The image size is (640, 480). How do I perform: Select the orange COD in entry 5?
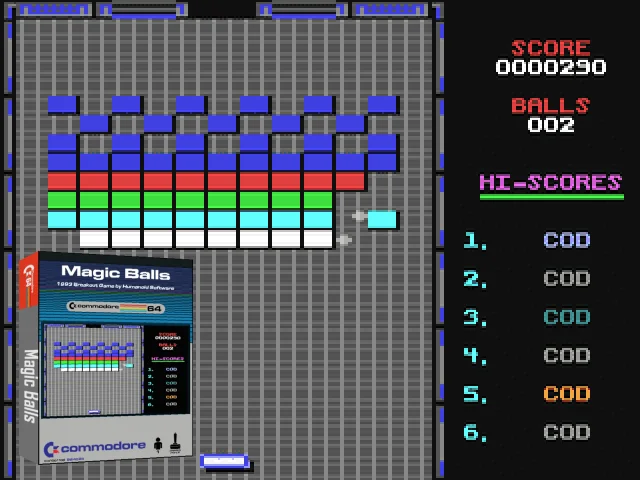567,394
